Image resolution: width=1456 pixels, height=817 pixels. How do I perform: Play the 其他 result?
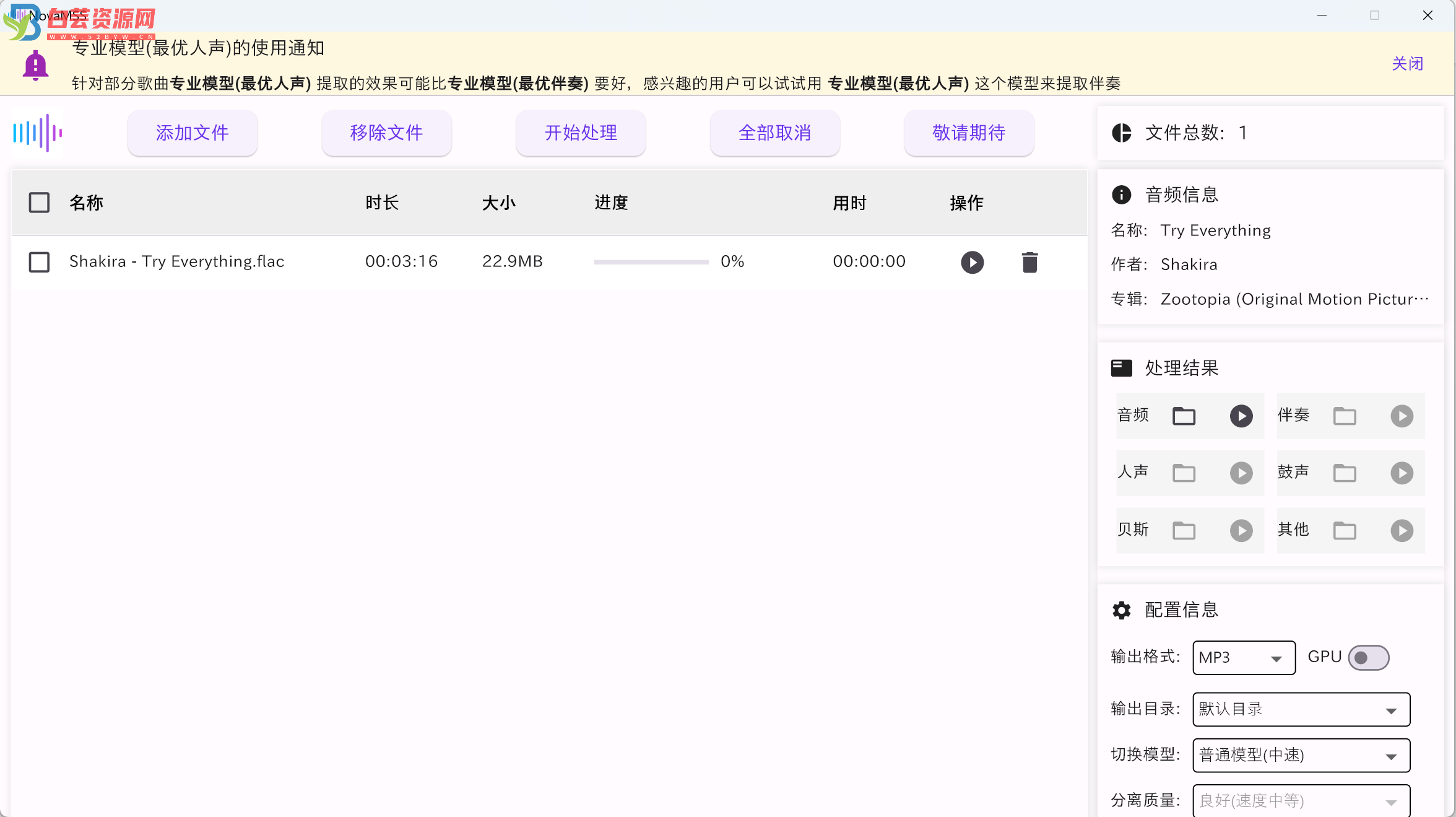pos(1402,530)
